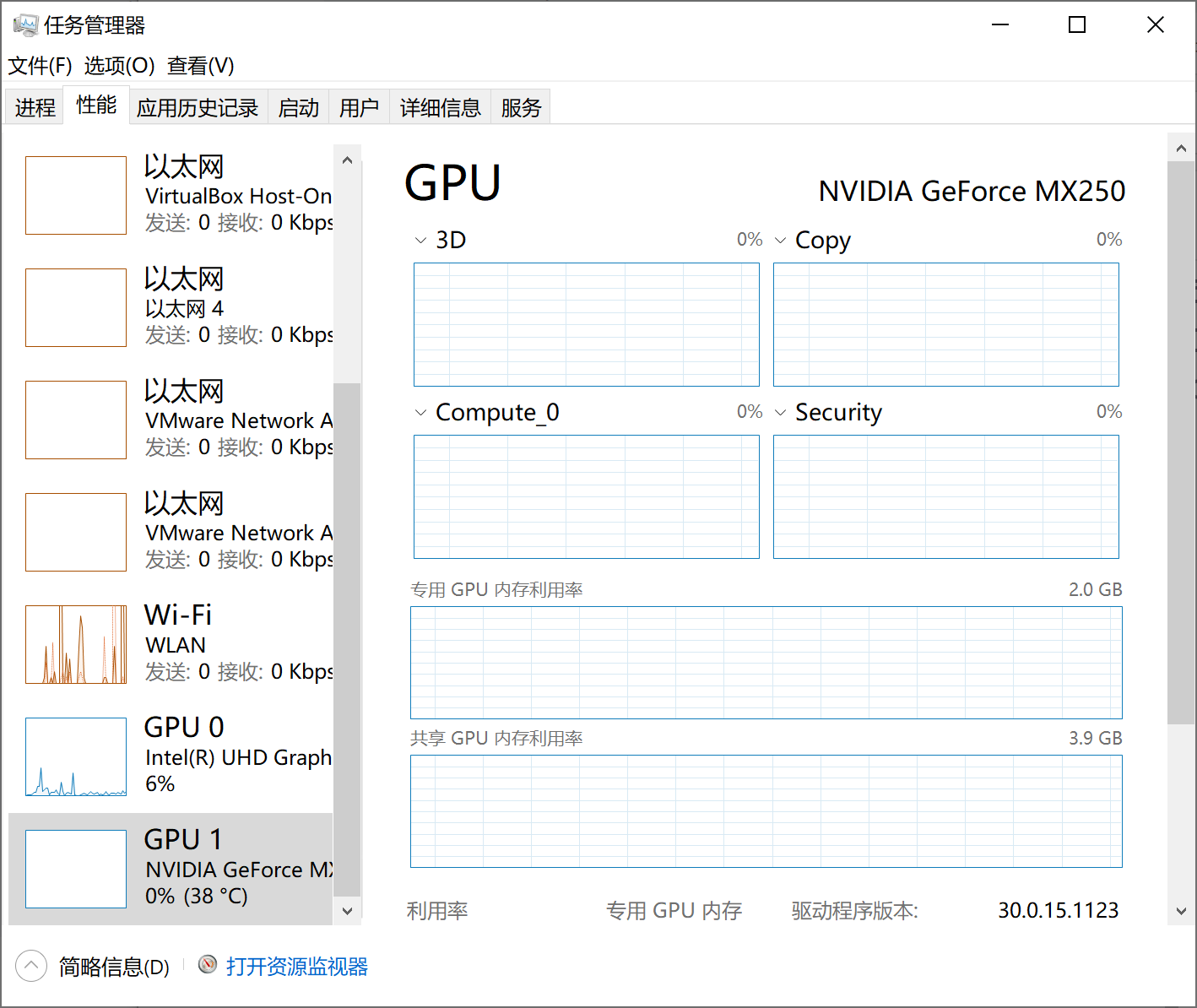Click the Compute_0 utilization graph

click(x=587, y=496)
